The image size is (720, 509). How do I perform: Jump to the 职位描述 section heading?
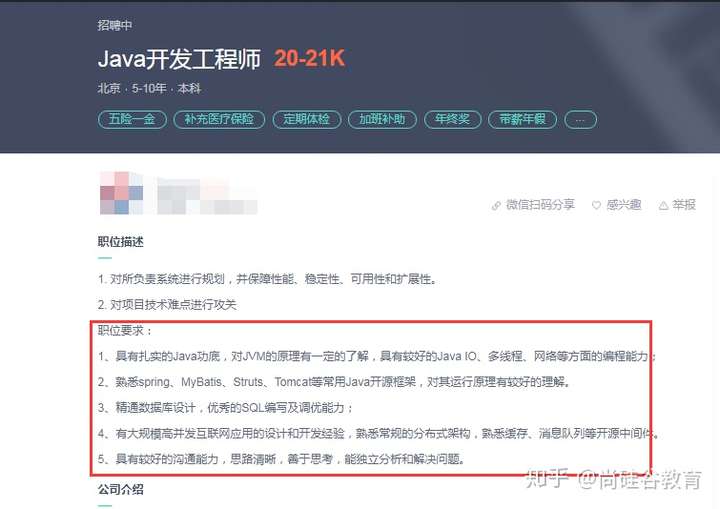120,242
